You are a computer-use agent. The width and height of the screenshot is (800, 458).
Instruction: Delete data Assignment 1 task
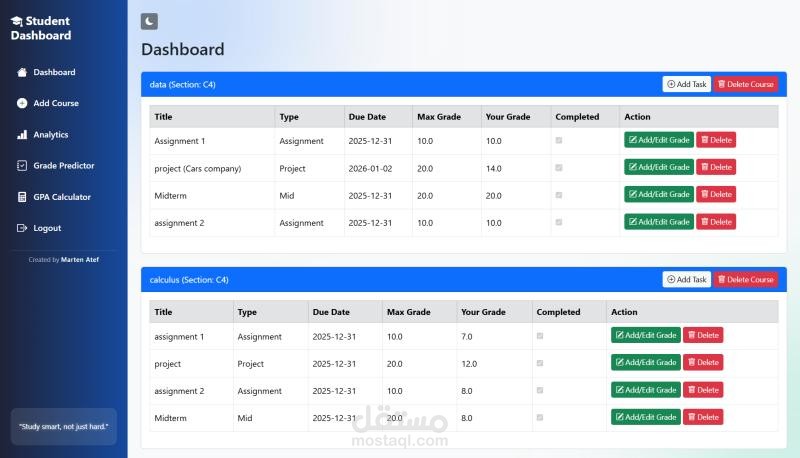[716, 140]
